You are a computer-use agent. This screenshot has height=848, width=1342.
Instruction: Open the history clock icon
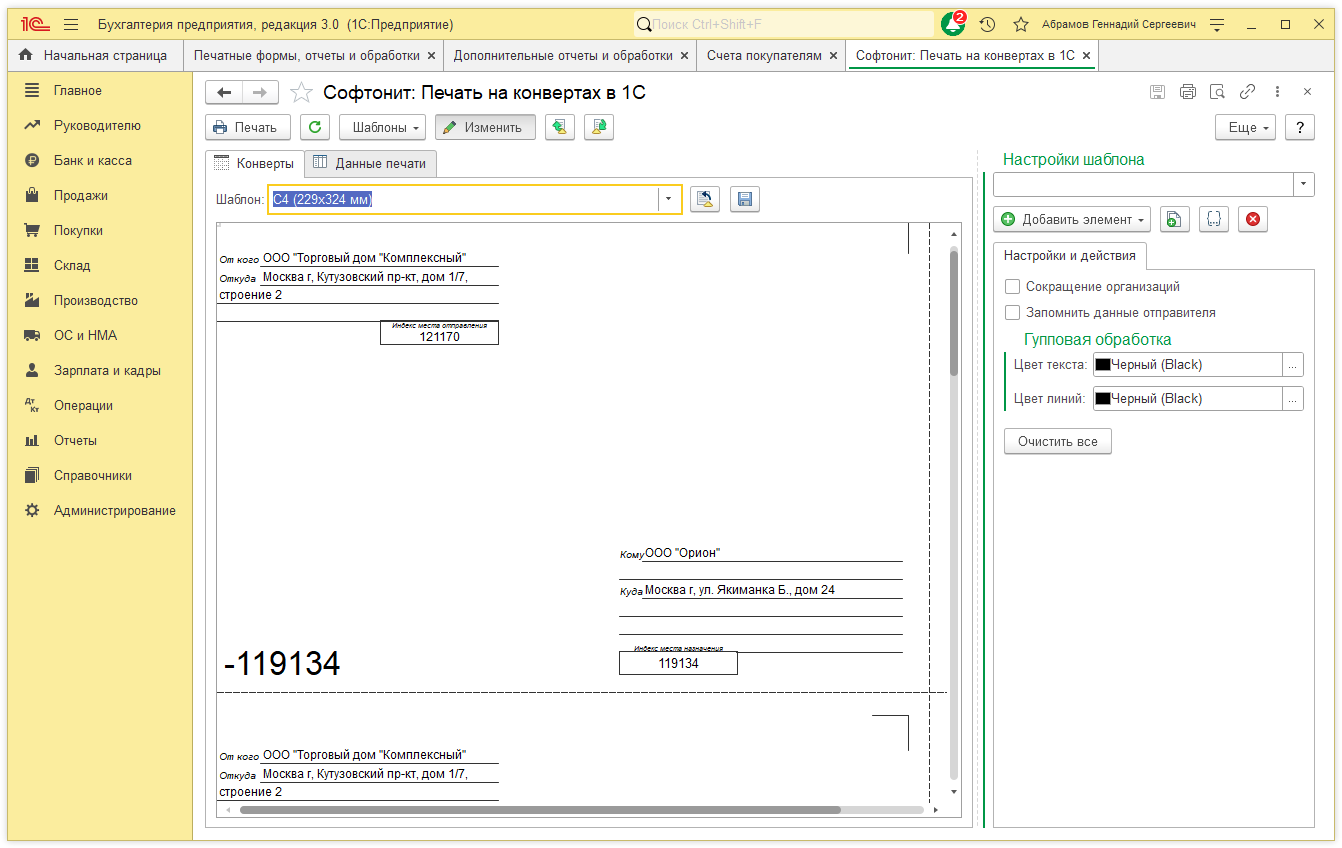coord(987,24)
